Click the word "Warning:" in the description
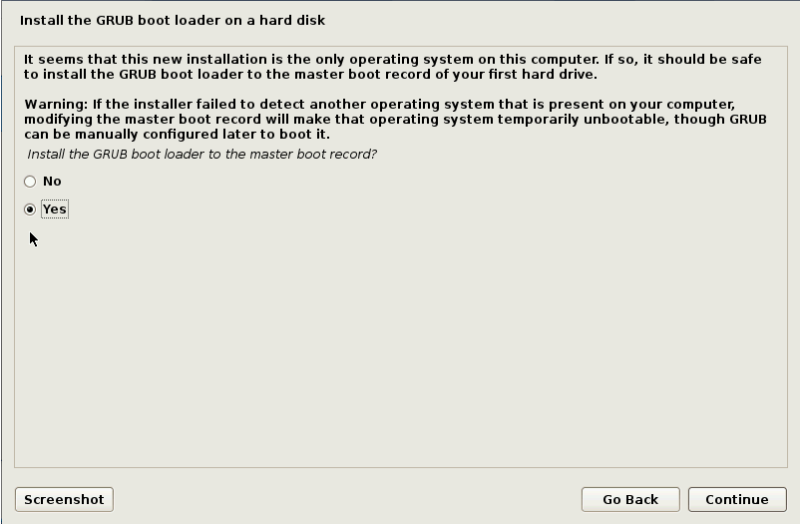 56,104
